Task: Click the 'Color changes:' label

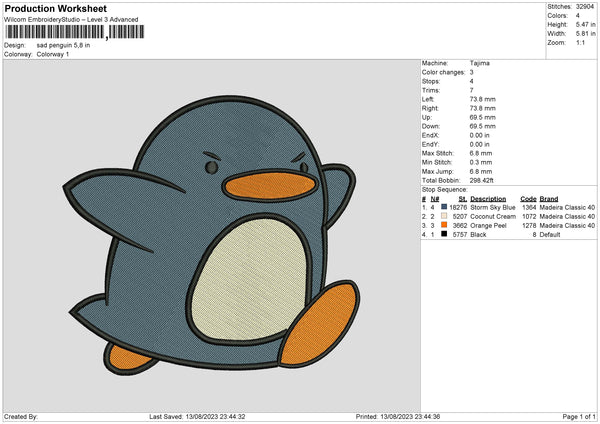Action: [x=443, y=72]
